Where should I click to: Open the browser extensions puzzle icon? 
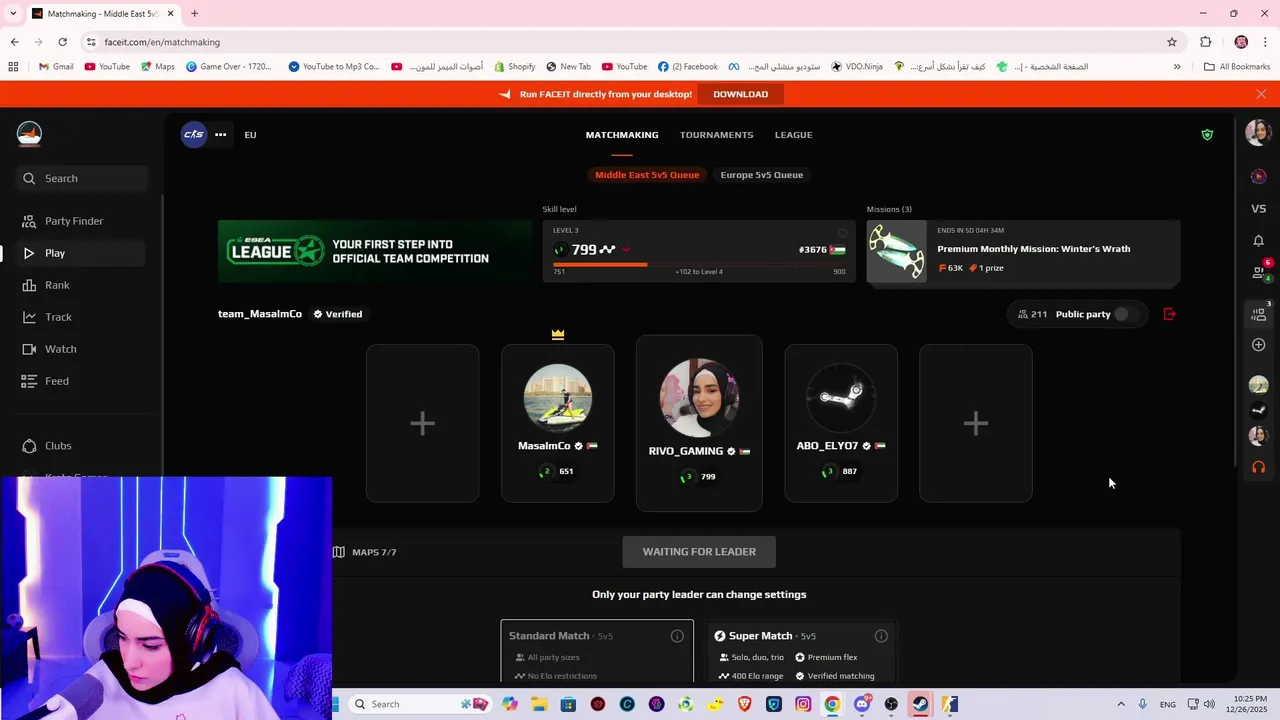(x=1205, y=42)
